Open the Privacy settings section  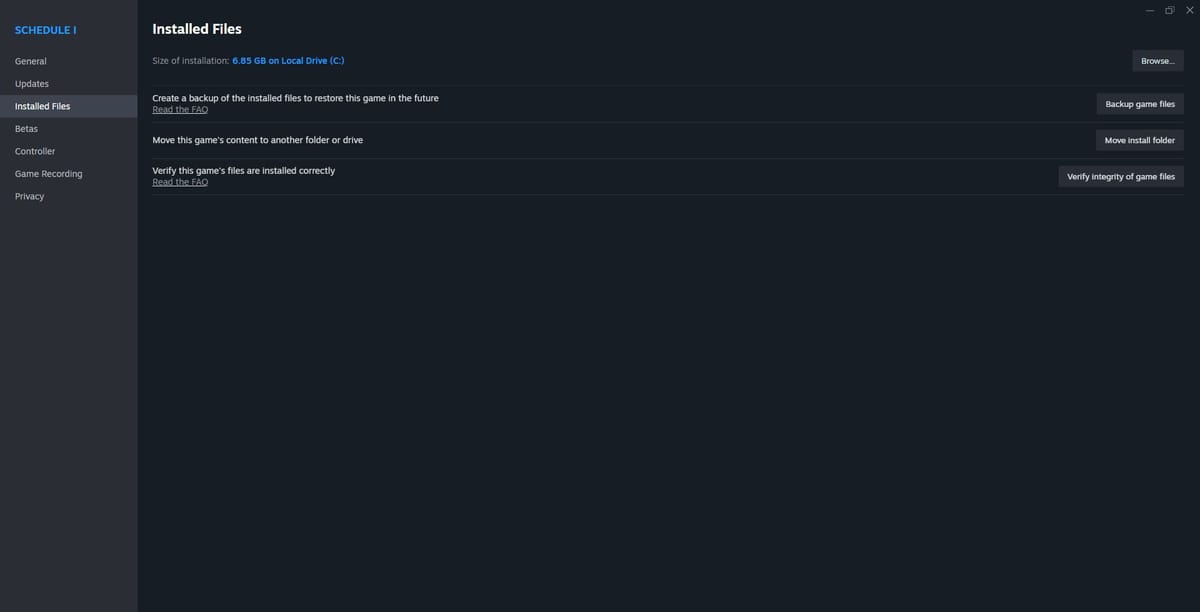point(29,195)
